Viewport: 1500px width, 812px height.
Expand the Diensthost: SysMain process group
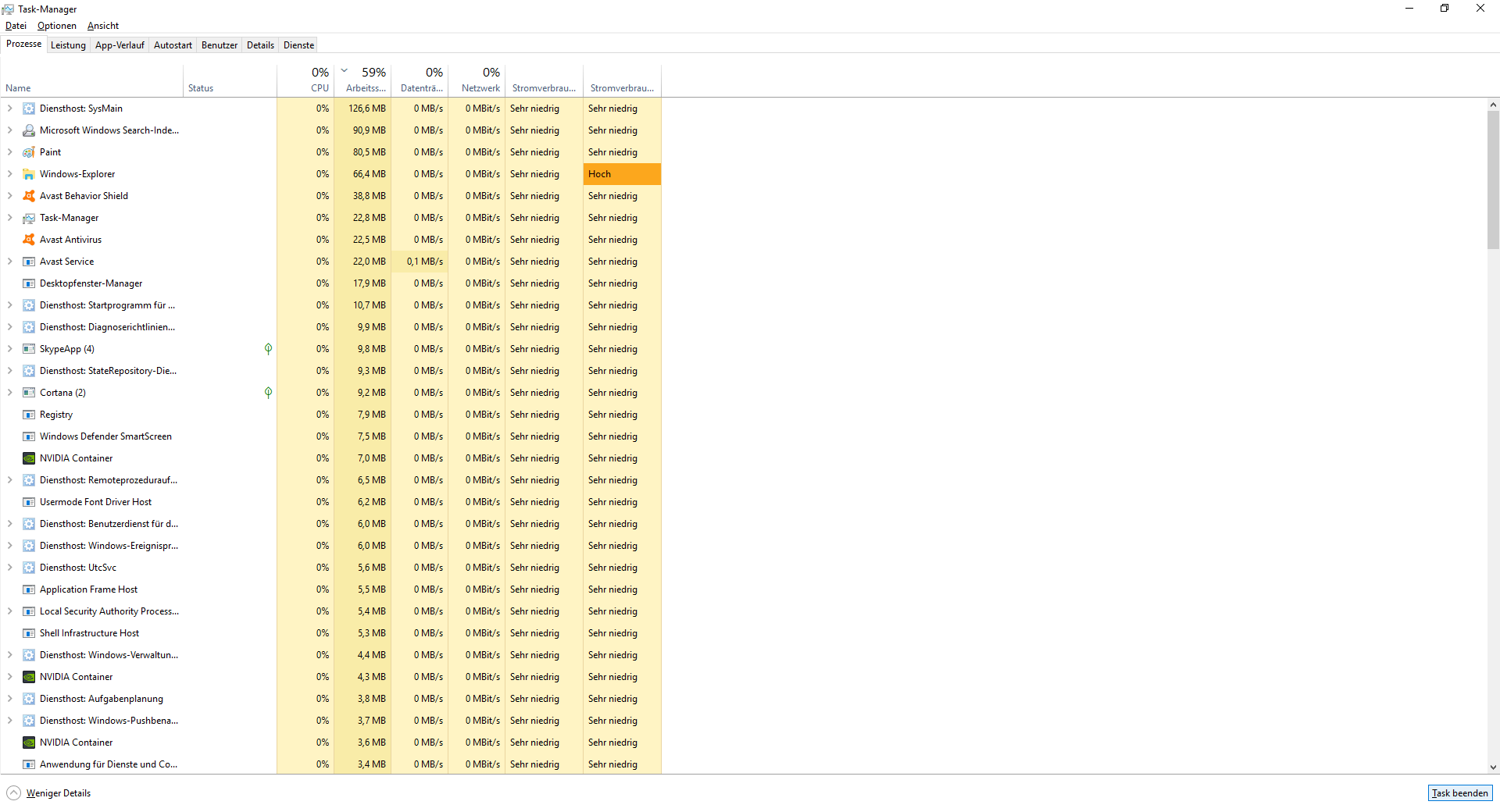point(9,109)
